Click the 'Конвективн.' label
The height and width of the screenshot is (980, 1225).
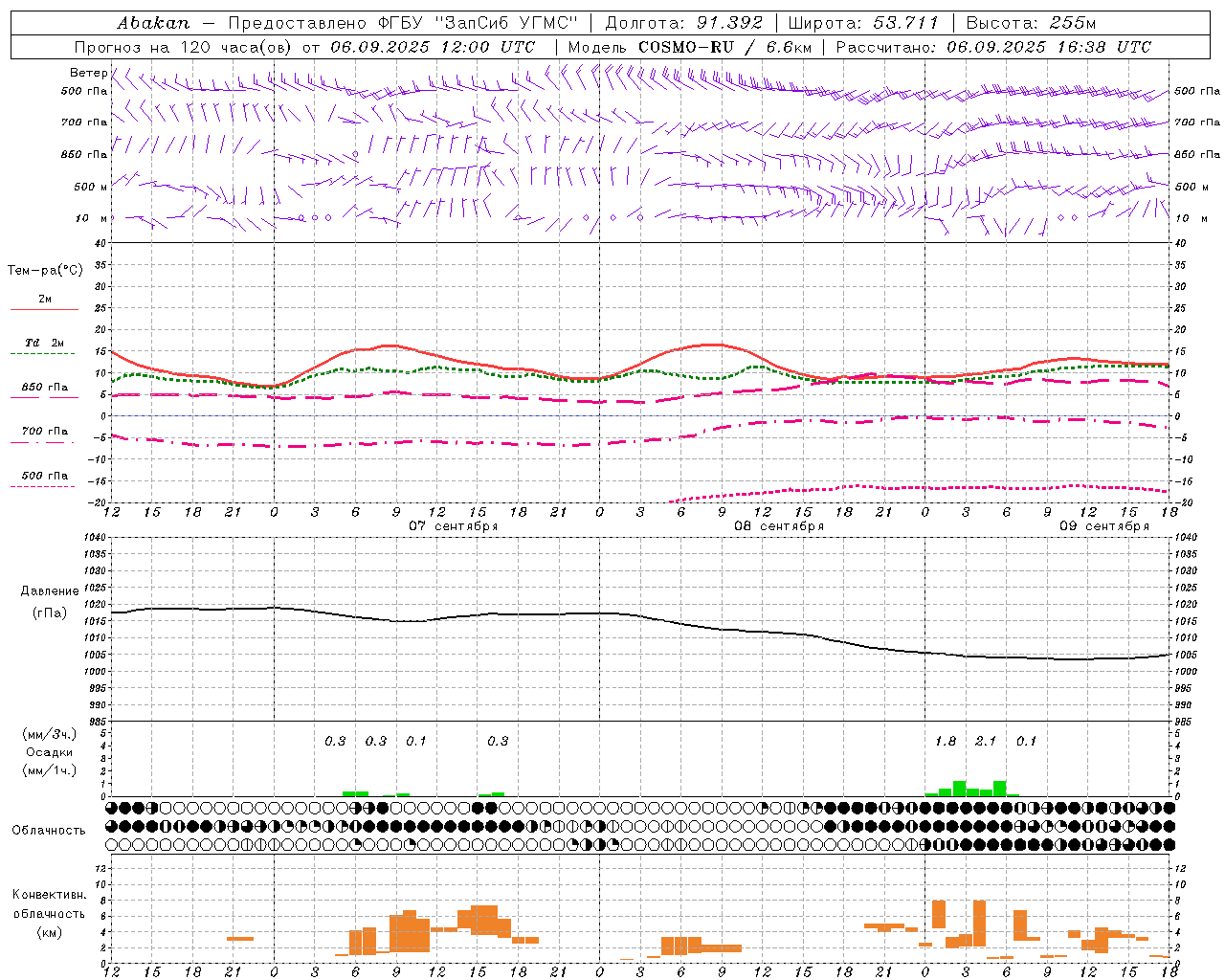point(50,895)
